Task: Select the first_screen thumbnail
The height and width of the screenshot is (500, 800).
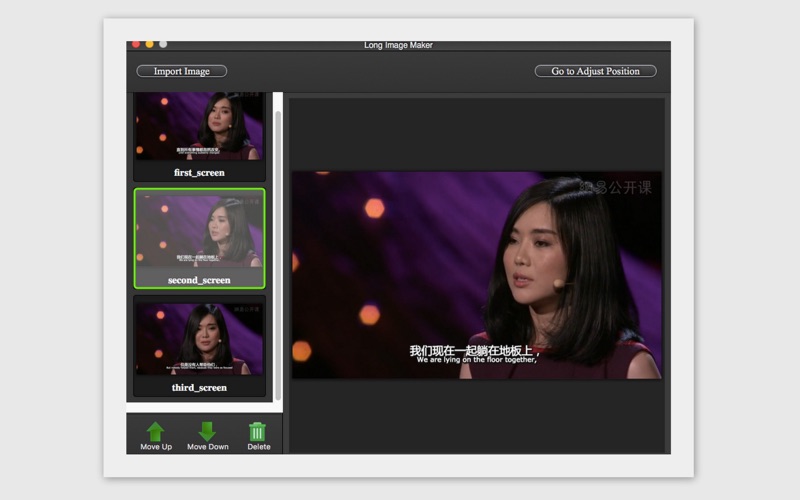Action: [x=199, y=137]
